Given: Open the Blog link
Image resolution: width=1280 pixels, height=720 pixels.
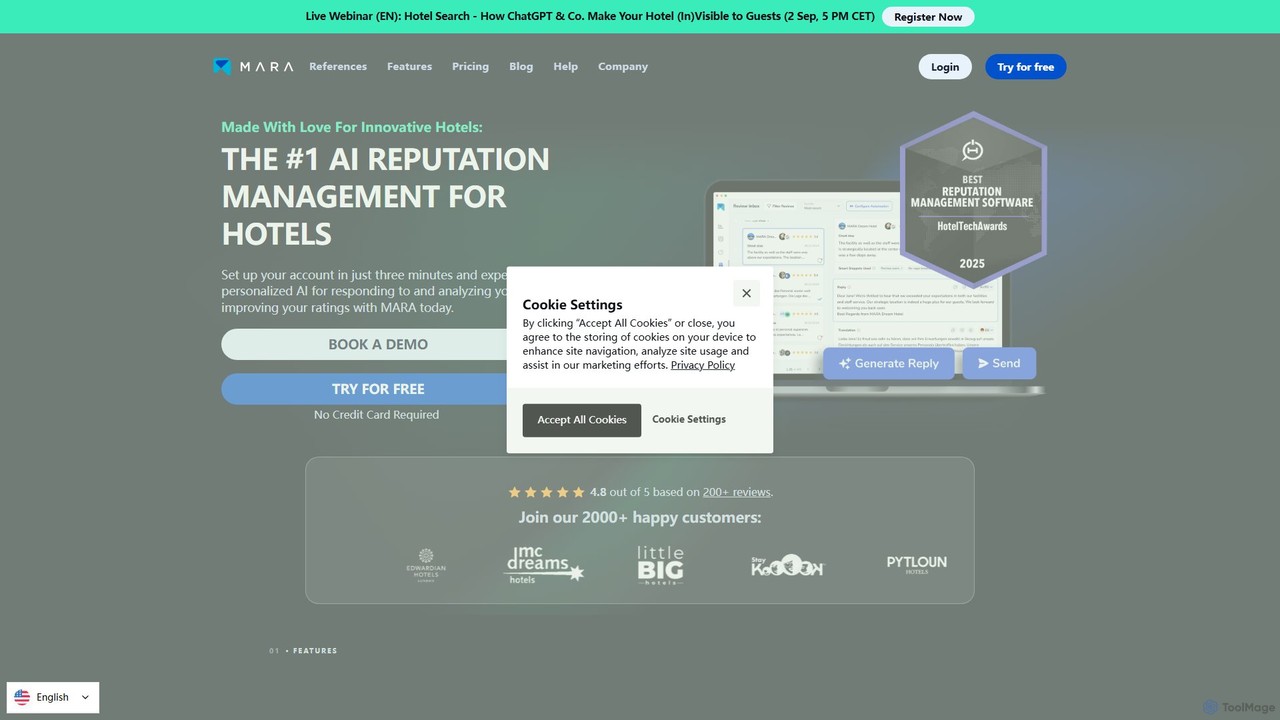Looking at the screenshot, I should [521, 66].
